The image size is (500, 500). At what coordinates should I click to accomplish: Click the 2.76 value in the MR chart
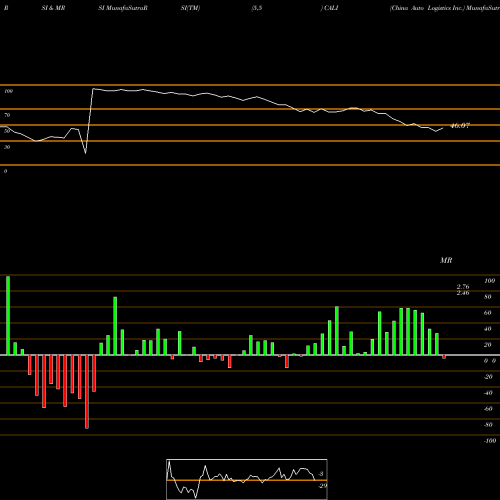click(x=463, y=287)
